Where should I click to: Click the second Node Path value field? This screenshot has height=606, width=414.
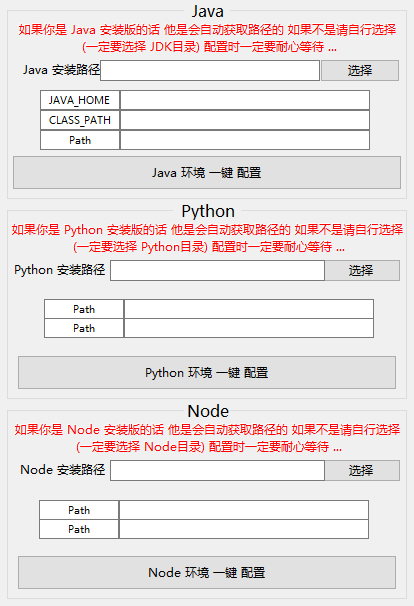point(244,529)
